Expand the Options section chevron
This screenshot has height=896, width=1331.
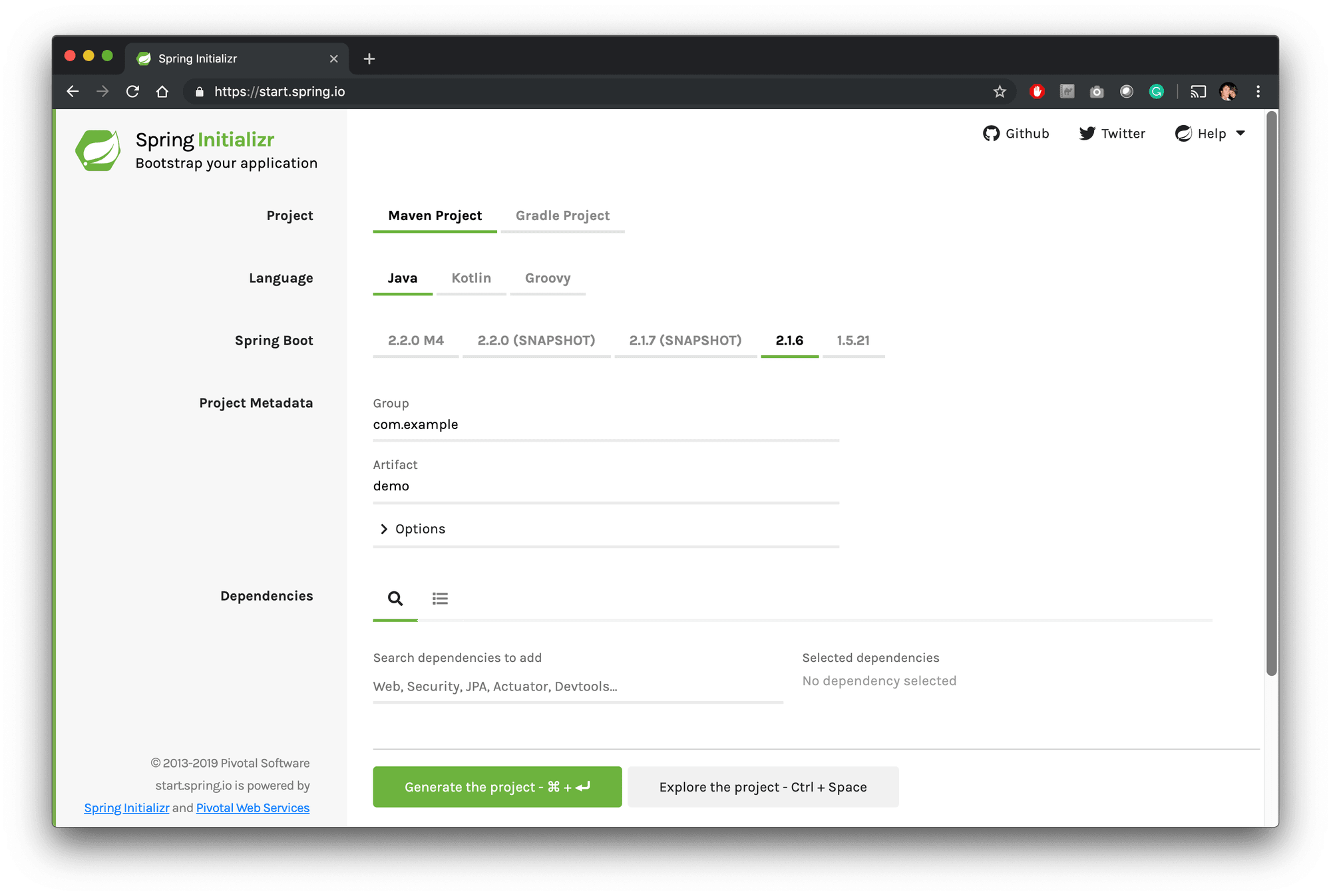pos(384,529)
